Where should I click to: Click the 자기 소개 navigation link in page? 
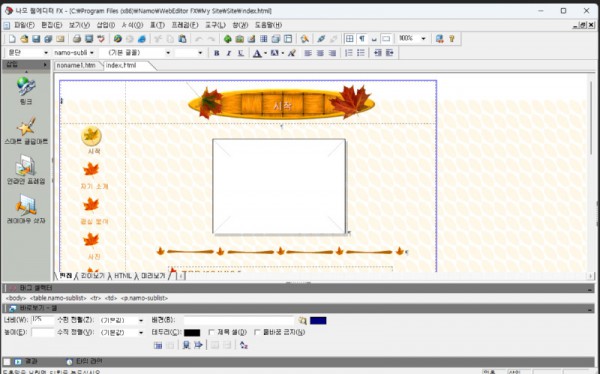[94, 186]
